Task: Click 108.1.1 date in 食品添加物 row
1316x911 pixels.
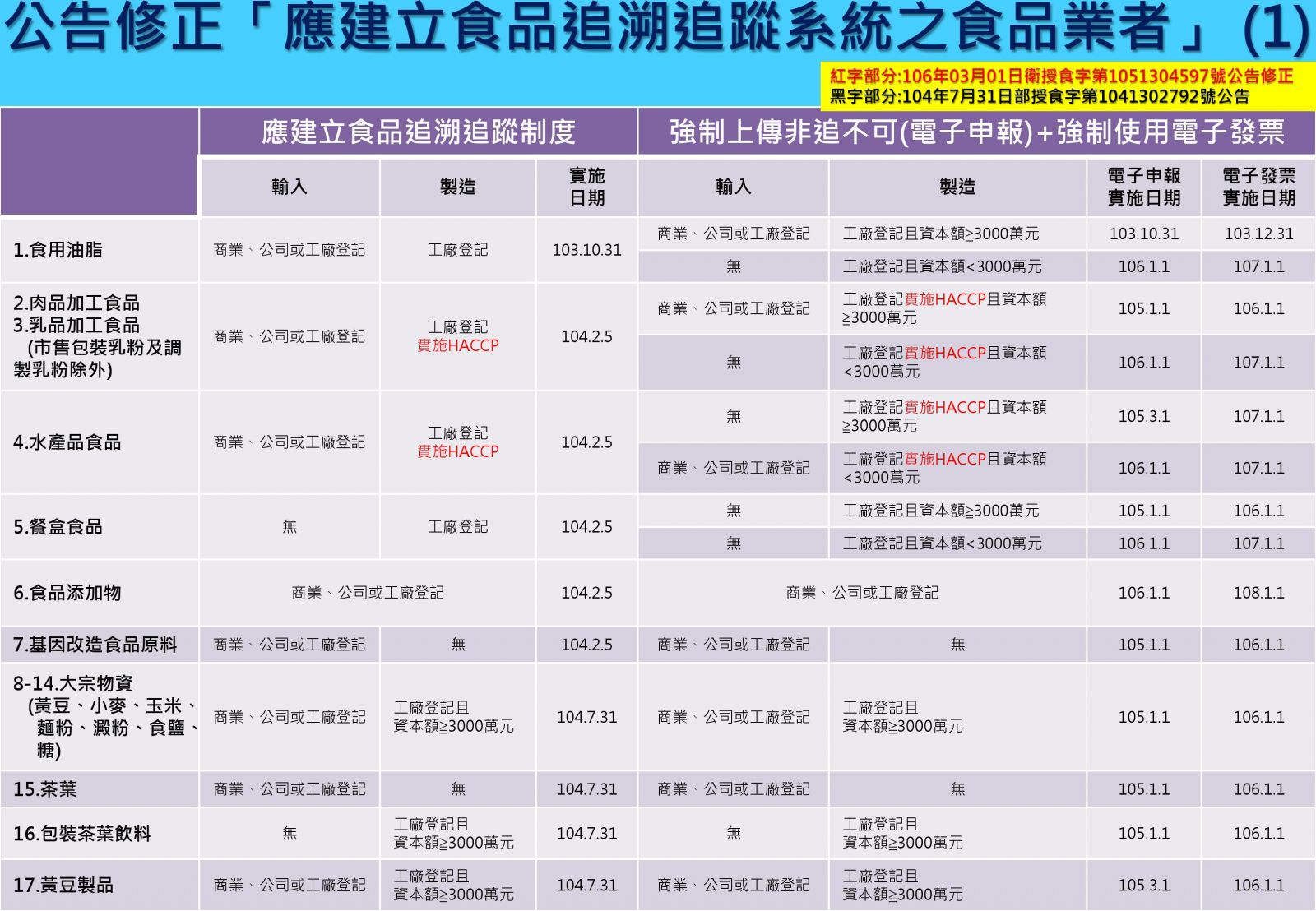Action: click(x=1258, y=593)
